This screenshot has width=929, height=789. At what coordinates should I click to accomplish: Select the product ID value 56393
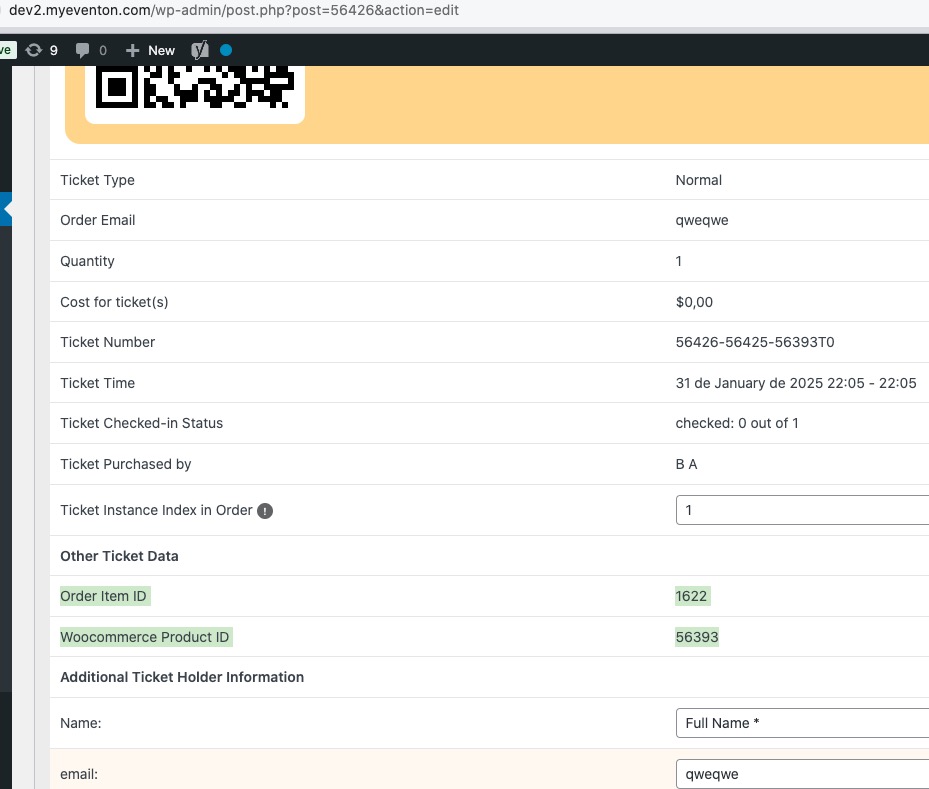coord(697,637)
